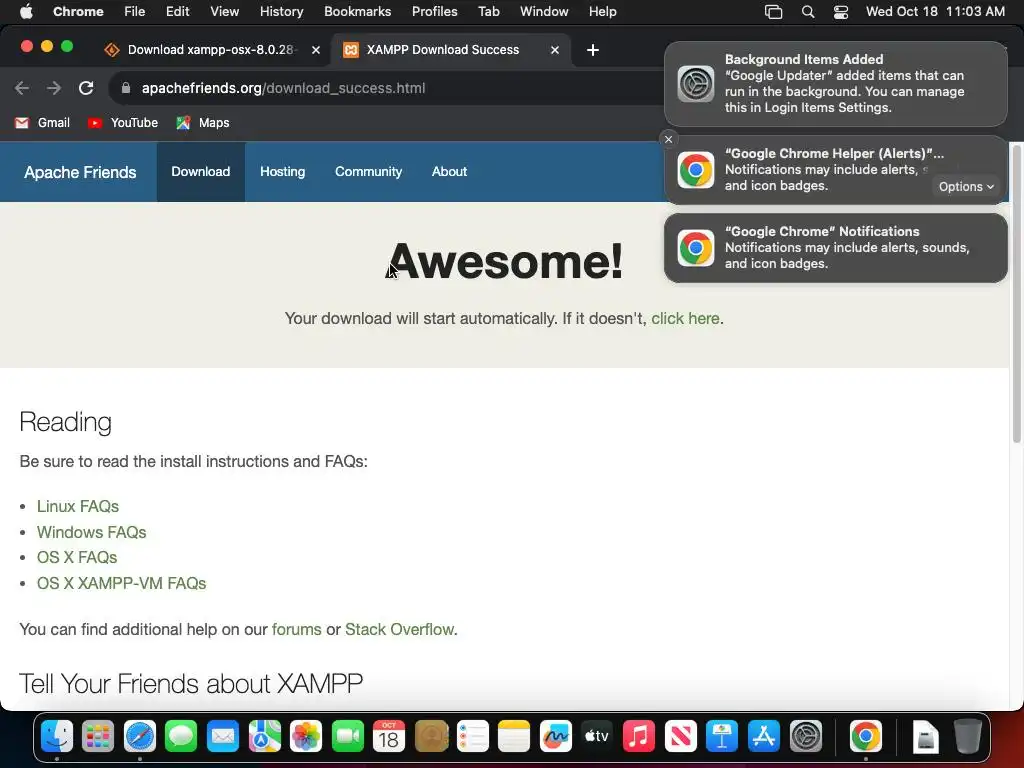Go back to previous page
Viewport: 1024px width, 768px height.
tap(22, 88)
